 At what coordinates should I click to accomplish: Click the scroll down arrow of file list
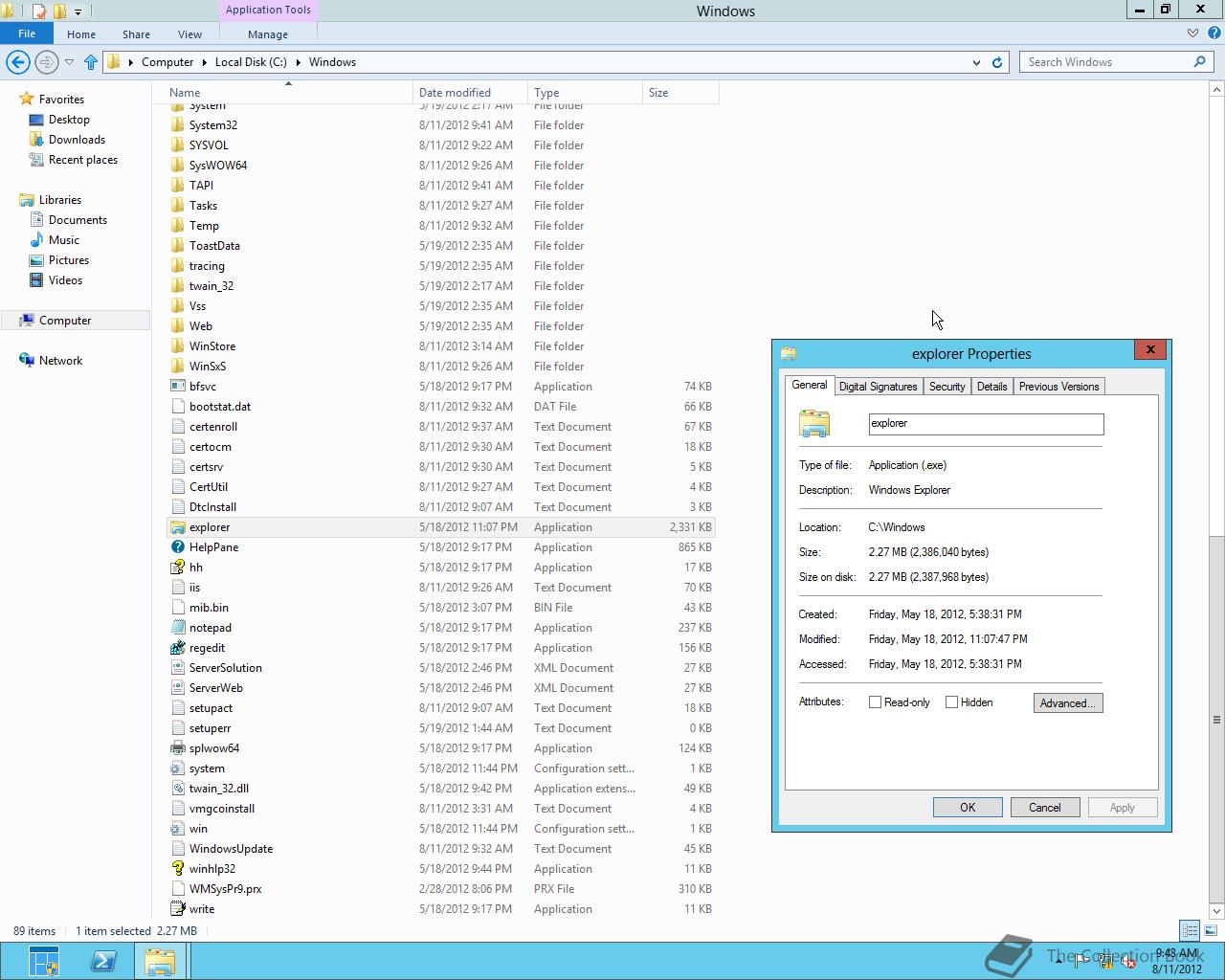tap(1216, 910)
